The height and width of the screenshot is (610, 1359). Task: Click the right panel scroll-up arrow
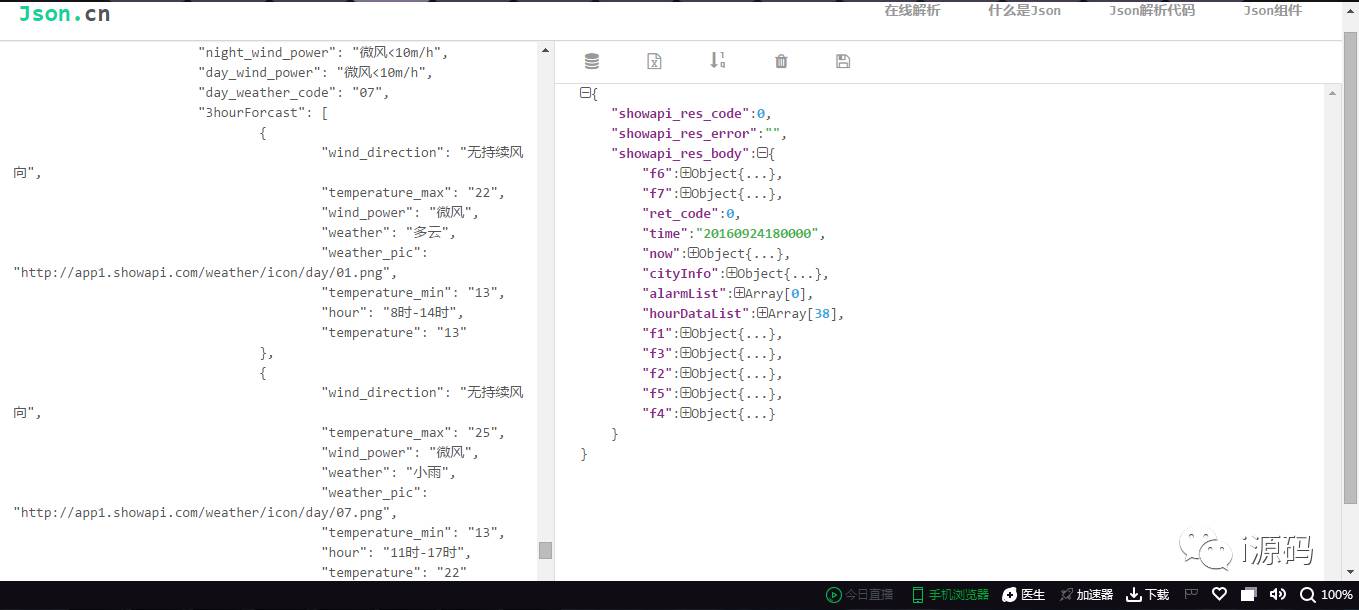1331,93
